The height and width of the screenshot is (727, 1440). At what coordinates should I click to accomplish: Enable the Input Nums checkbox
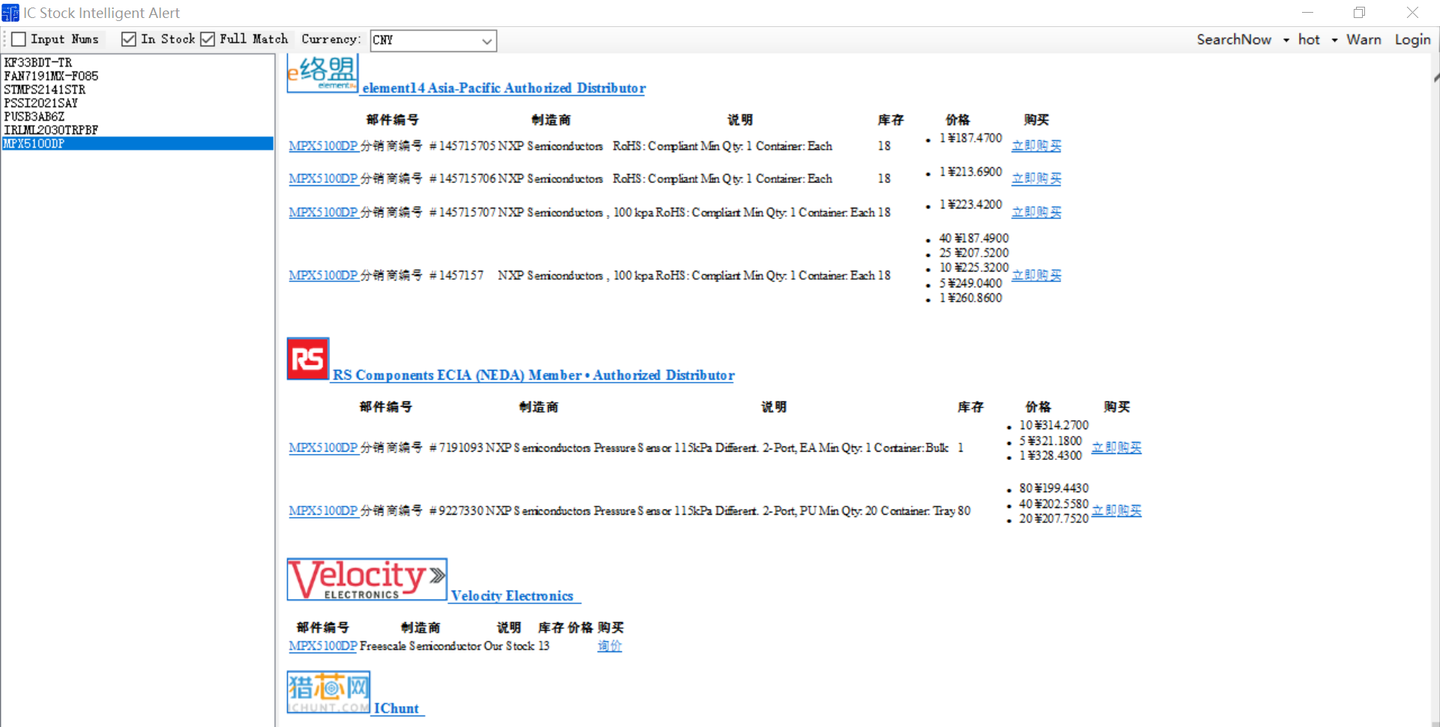click(x=17, y=38)
